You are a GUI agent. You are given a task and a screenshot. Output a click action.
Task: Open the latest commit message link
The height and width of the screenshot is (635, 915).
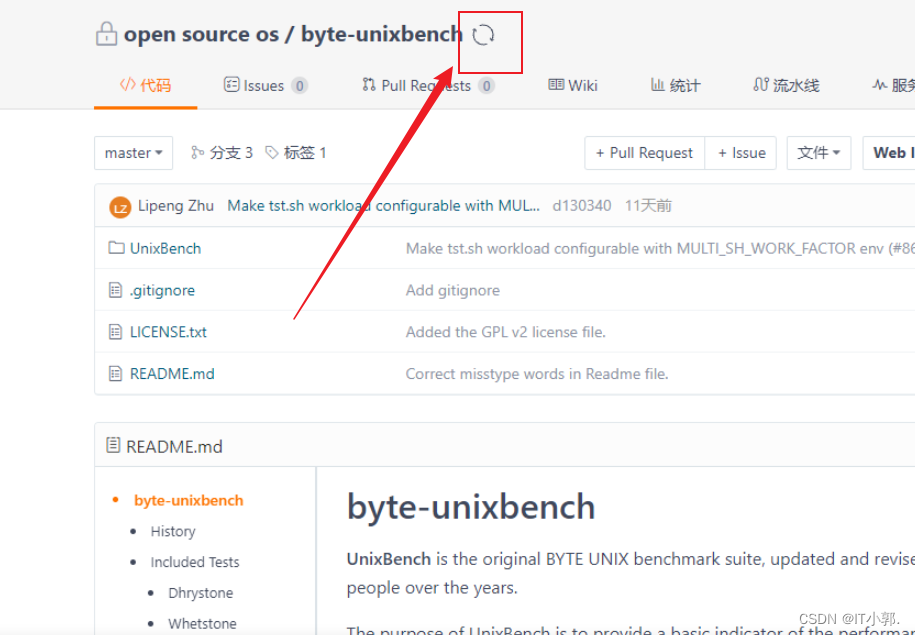click(383, 206)
